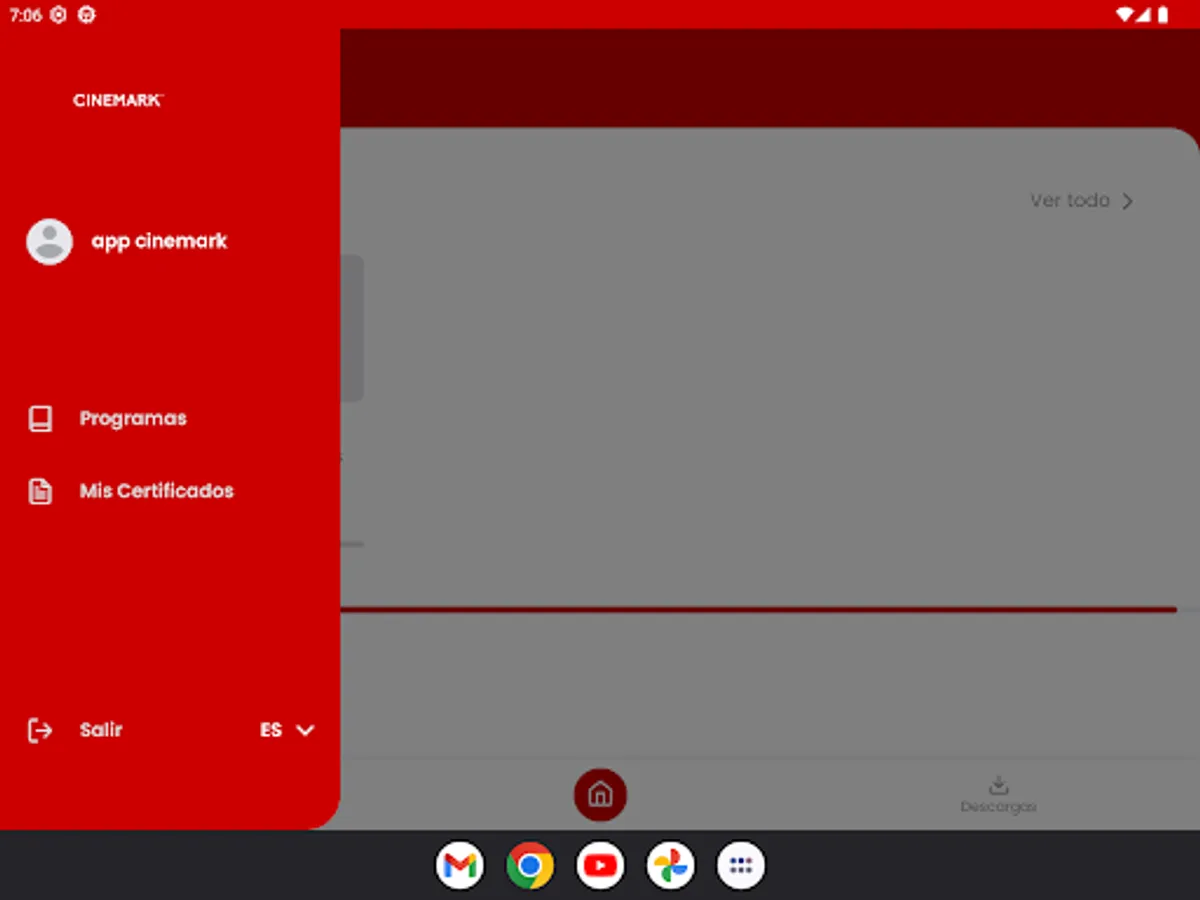Image resolution: width=1200 pixels, height=900 pixels.
Task: Open the app drawer grid icon
Action: 741,865
